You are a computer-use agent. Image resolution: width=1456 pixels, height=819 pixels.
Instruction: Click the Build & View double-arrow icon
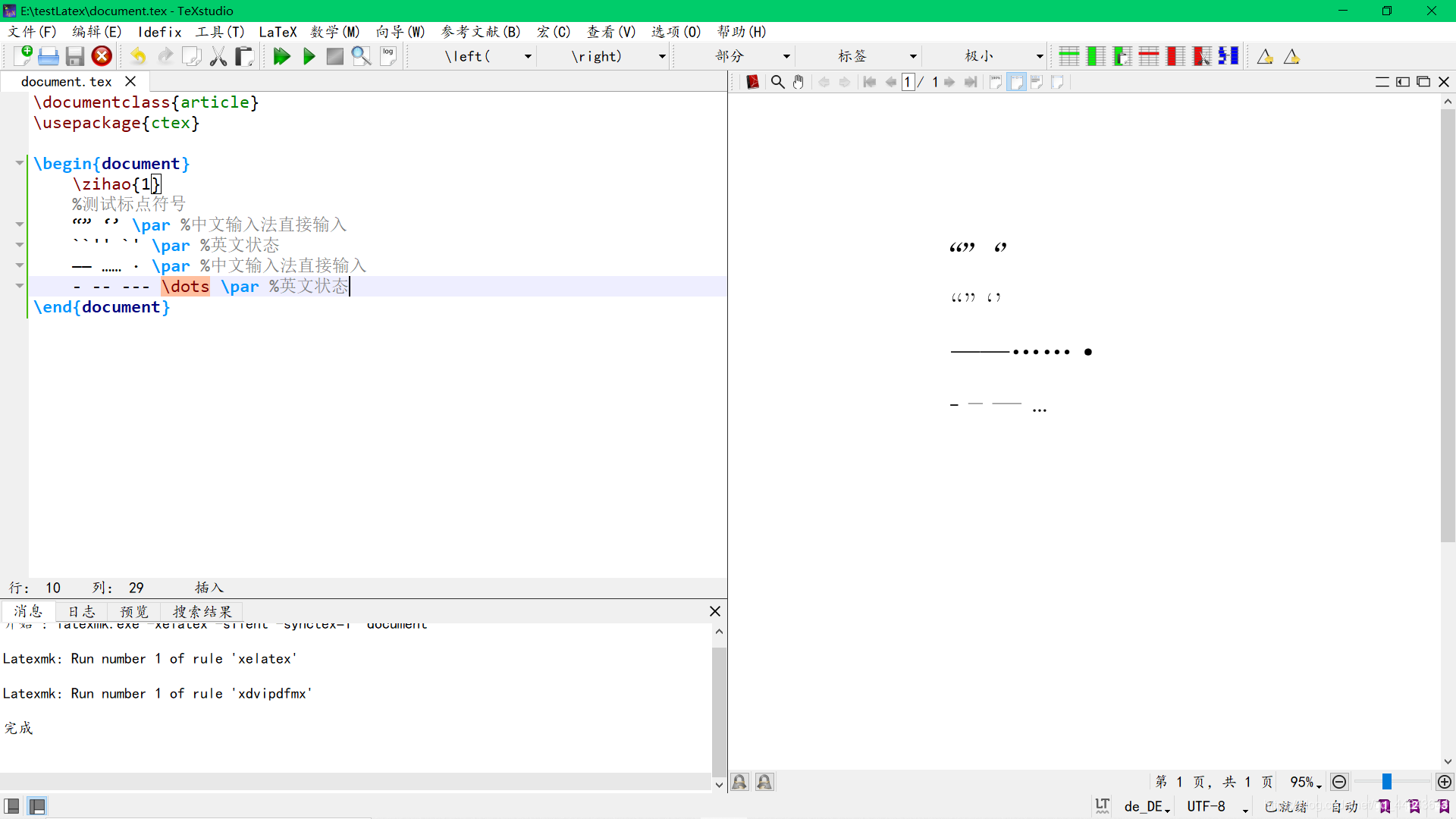(281, 56)
